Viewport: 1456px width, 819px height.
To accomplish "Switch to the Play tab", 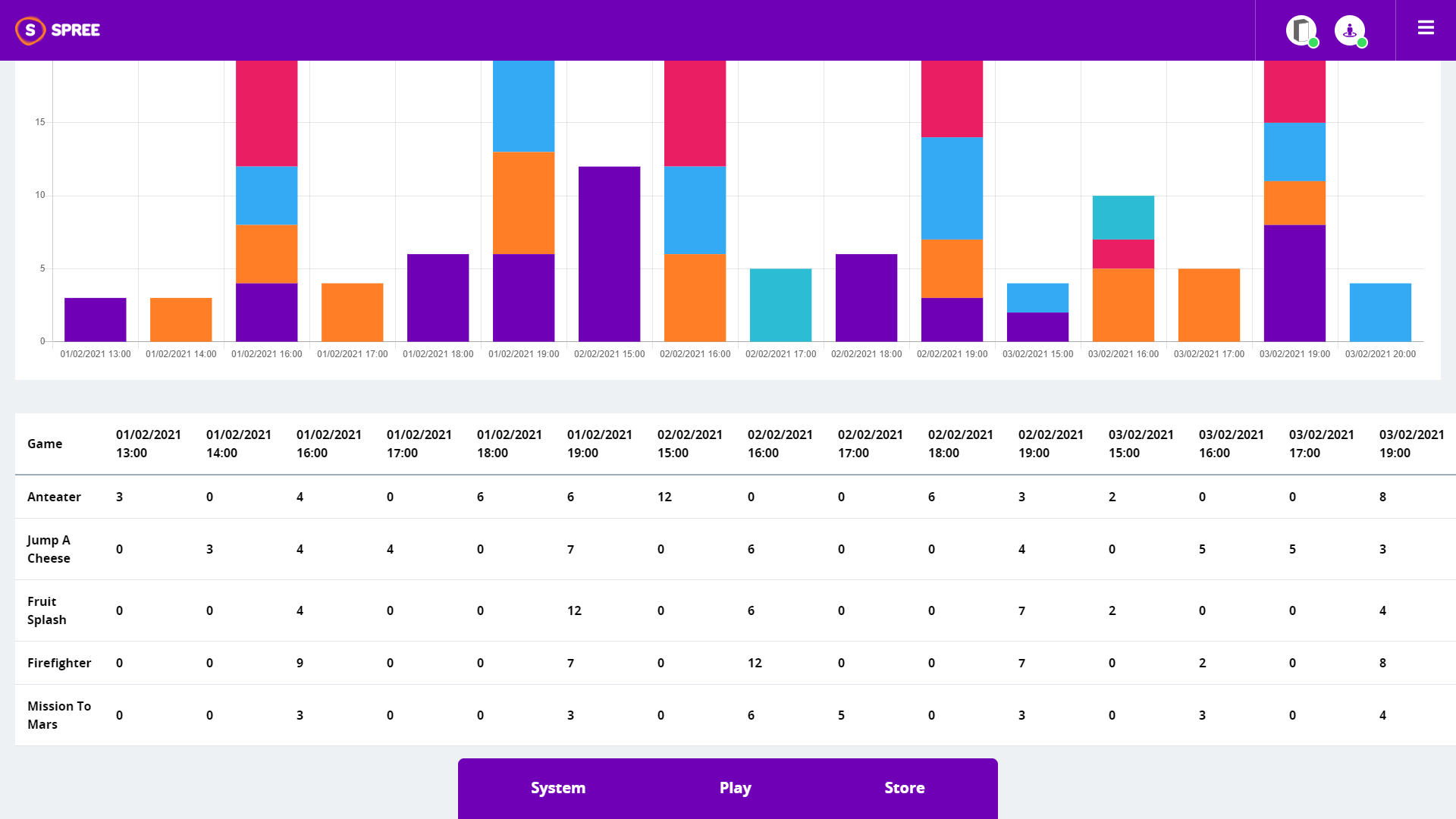I will coord(735,788).
